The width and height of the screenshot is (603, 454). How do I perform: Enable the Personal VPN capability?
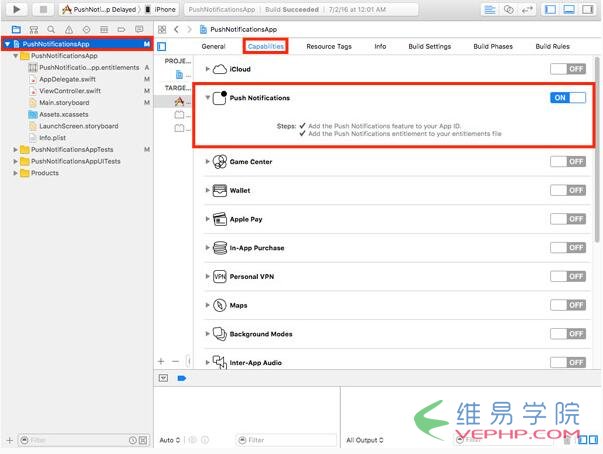coord(568,276)
